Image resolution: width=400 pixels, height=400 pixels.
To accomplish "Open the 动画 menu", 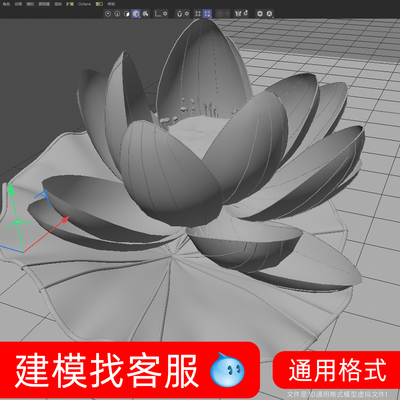I will tap(18, 4).
